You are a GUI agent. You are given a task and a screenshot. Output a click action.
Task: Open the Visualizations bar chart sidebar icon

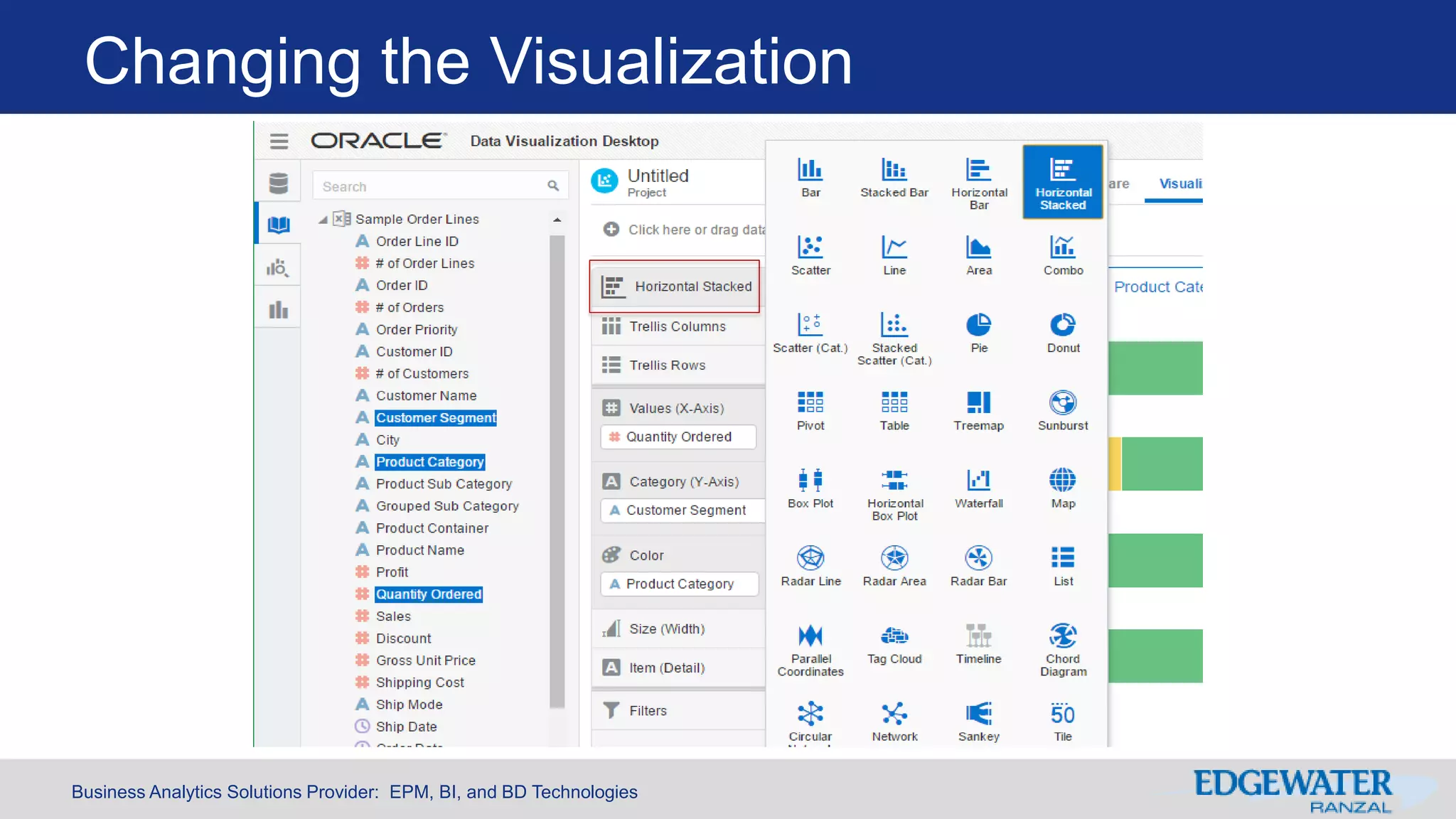(x=279, y=310)
